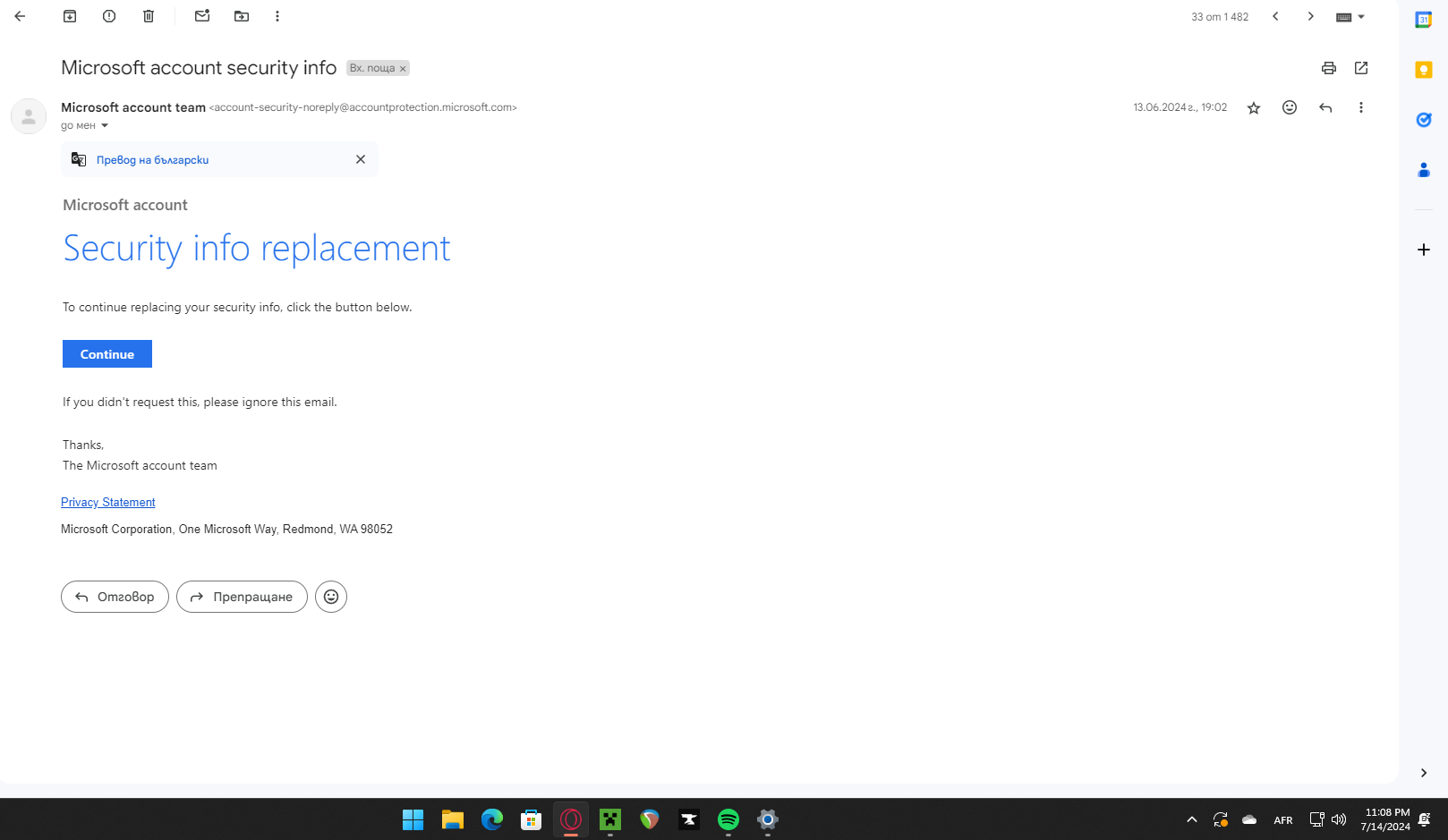Open Google Keep side panel
The height and width of the screenshot is (840, 1448).
click(x=1423, y=70)
